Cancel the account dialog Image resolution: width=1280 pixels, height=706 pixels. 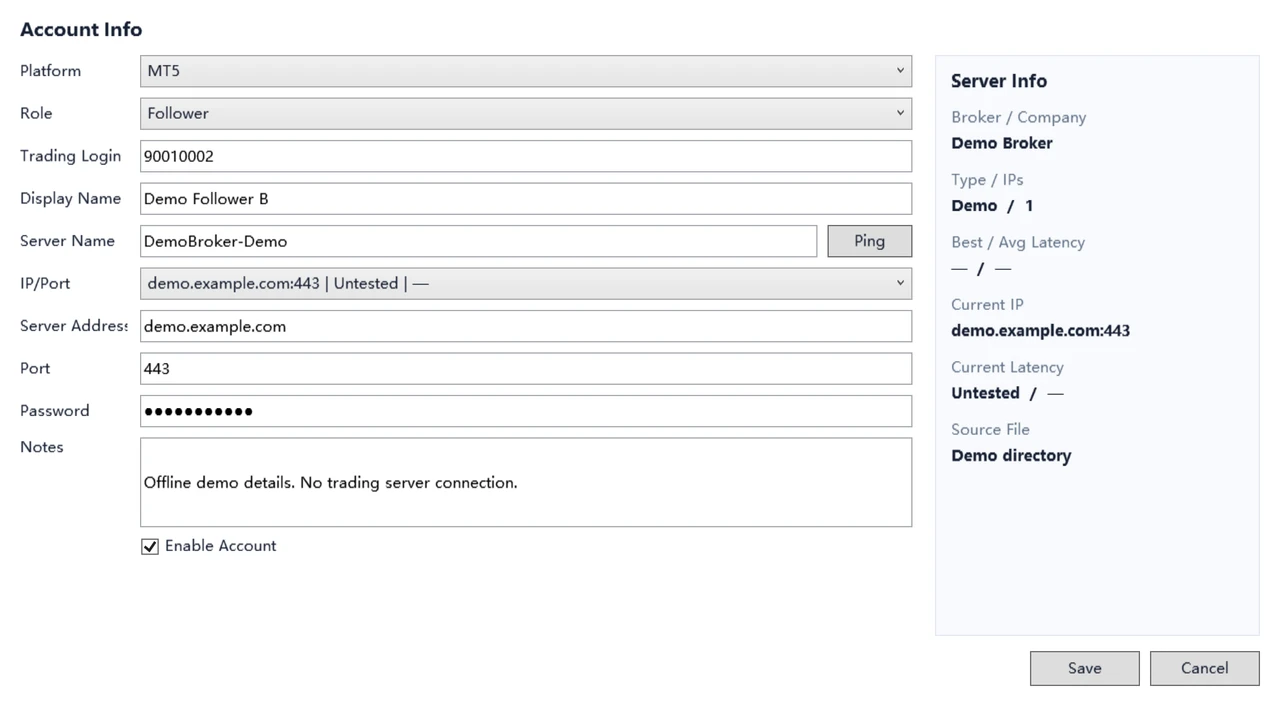tap(1204, 668)
